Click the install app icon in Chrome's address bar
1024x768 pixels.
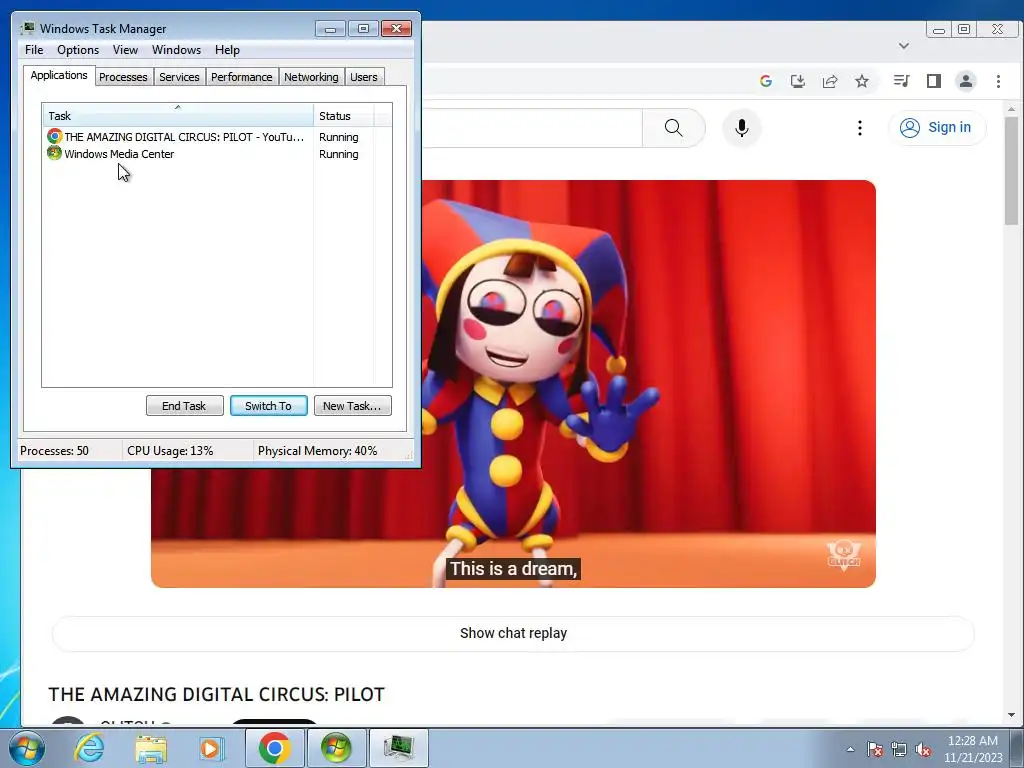[x=797, y=81]
